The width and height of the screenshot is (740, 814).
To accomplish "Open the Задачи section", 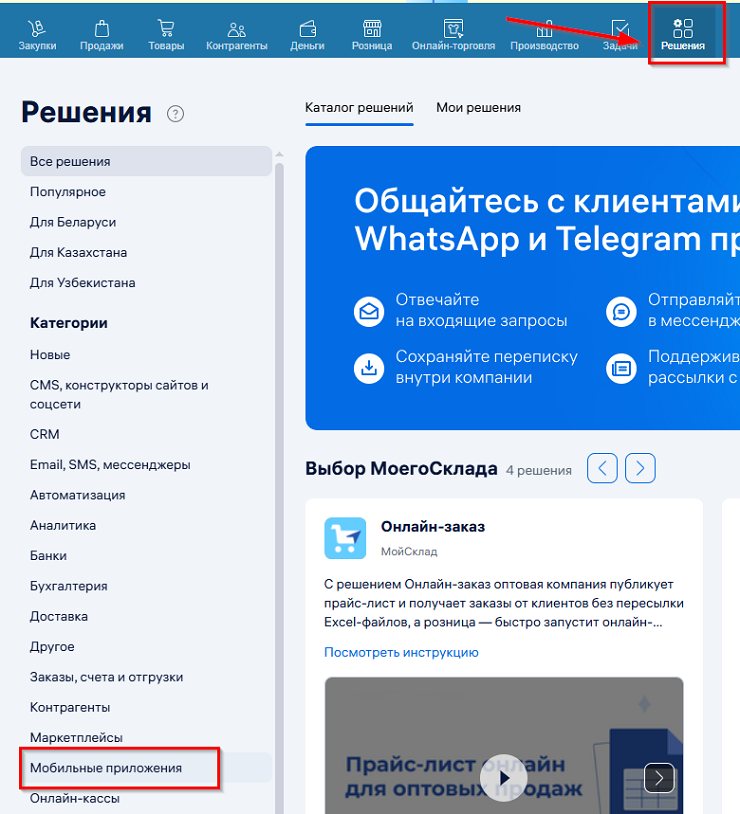I will pyautogui.click(x=620, y=35).
